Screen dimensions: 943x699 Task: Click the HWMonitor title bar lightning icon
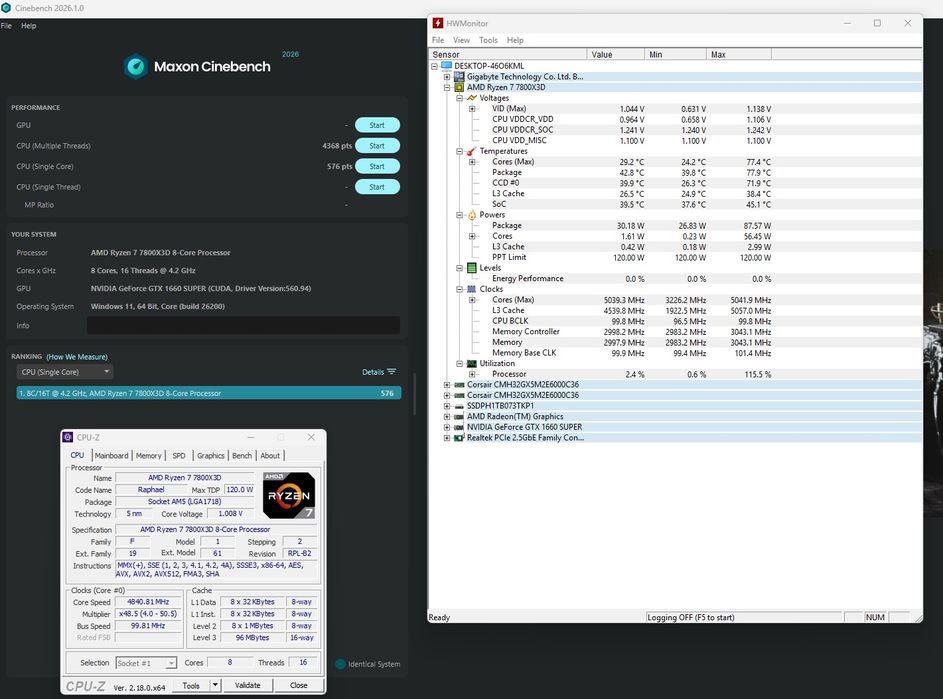[438, 23]
